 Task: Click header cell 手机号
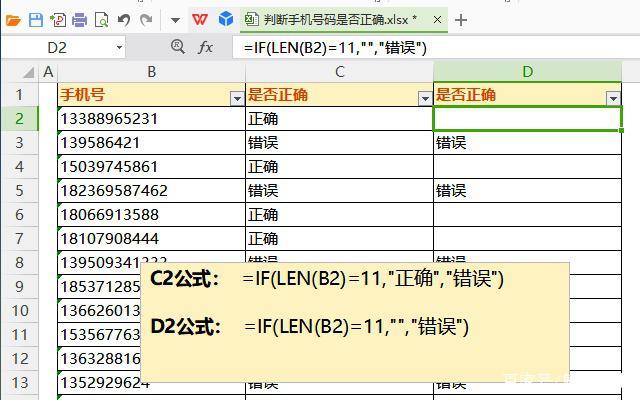[x=151, y=95]
